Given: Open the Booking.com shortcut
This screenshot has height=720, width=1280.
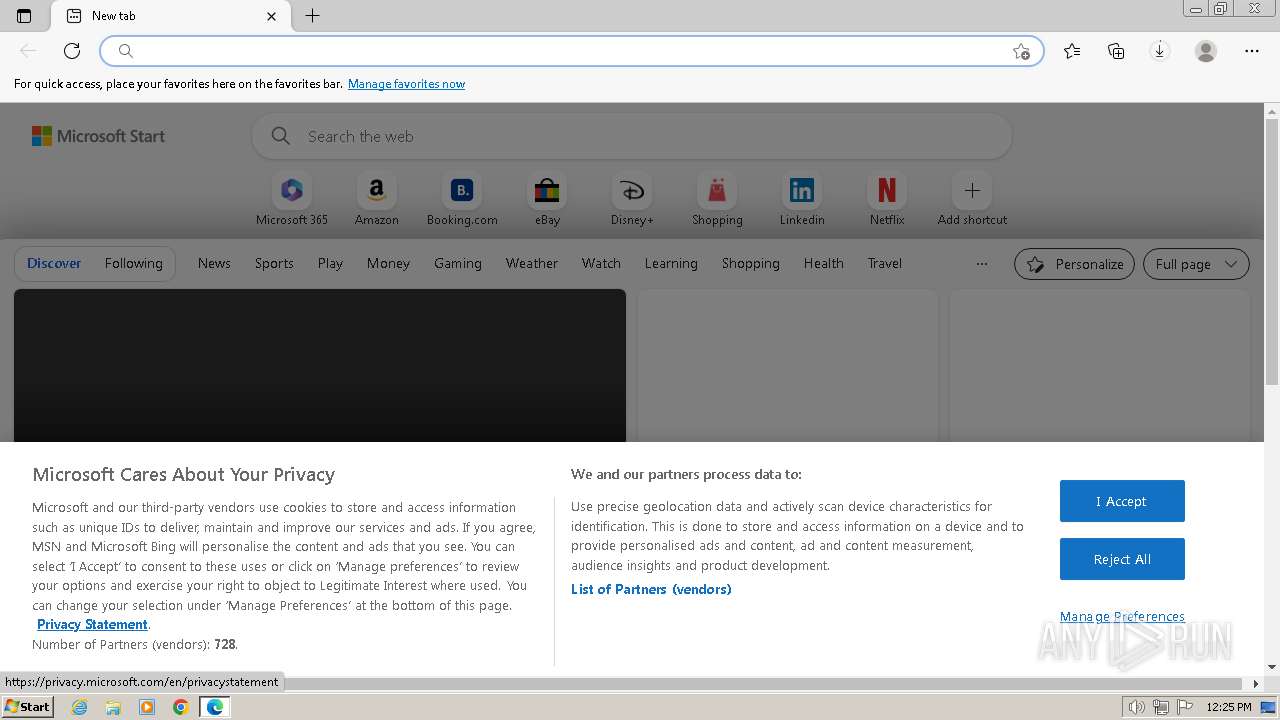Looking at the screenshot, I should tap(462, 200).
